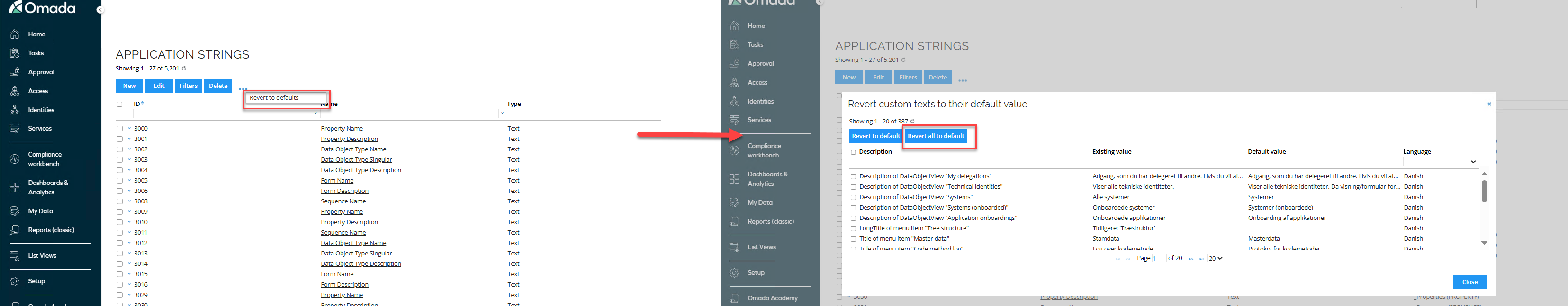Click dialog scrollbar up arrow
The width and height of the screenshot is (1568, 306).
coord(1484,174)
